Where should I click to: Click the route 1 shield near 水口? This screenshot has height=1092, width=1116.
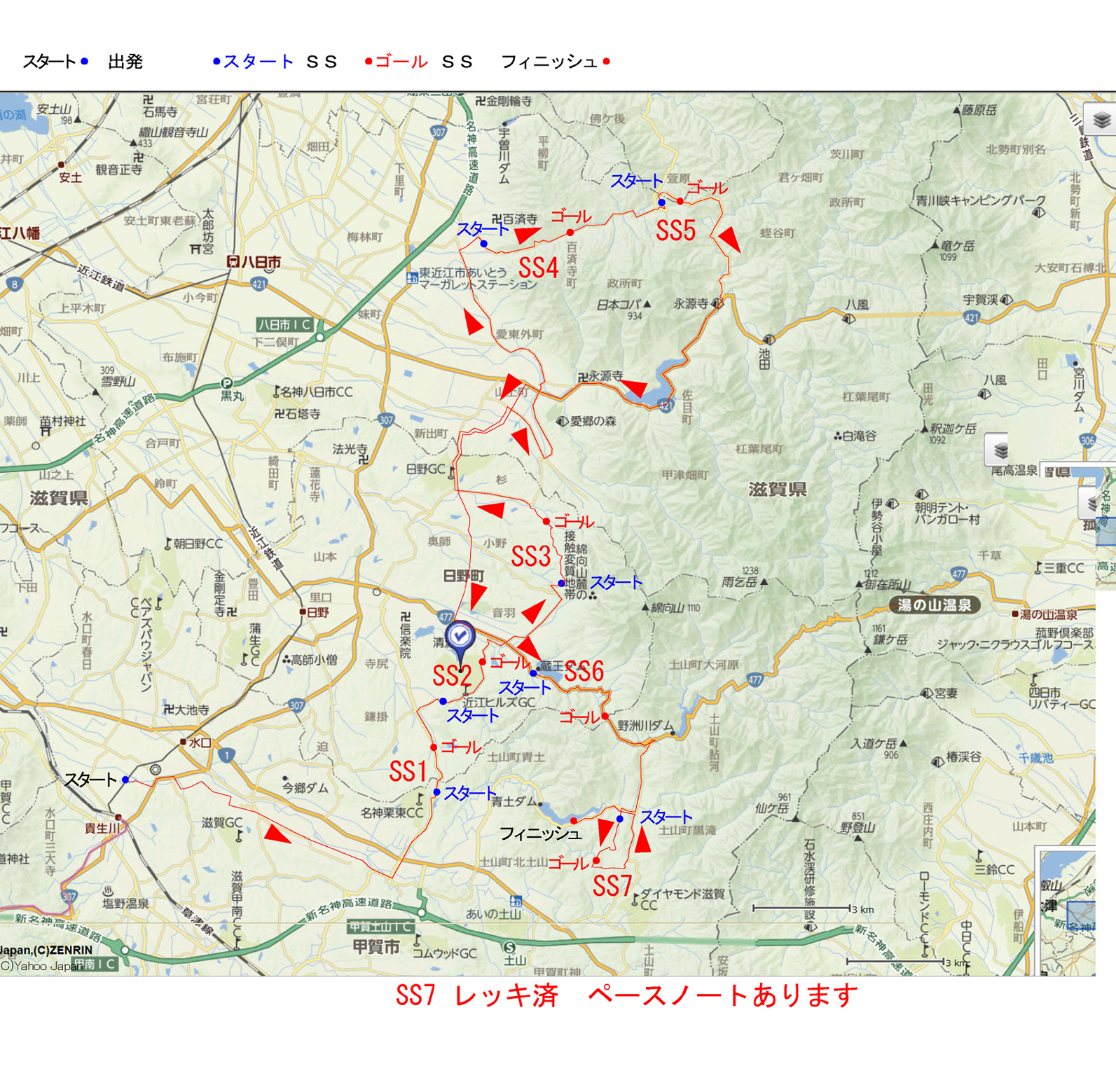click(226, 755)
